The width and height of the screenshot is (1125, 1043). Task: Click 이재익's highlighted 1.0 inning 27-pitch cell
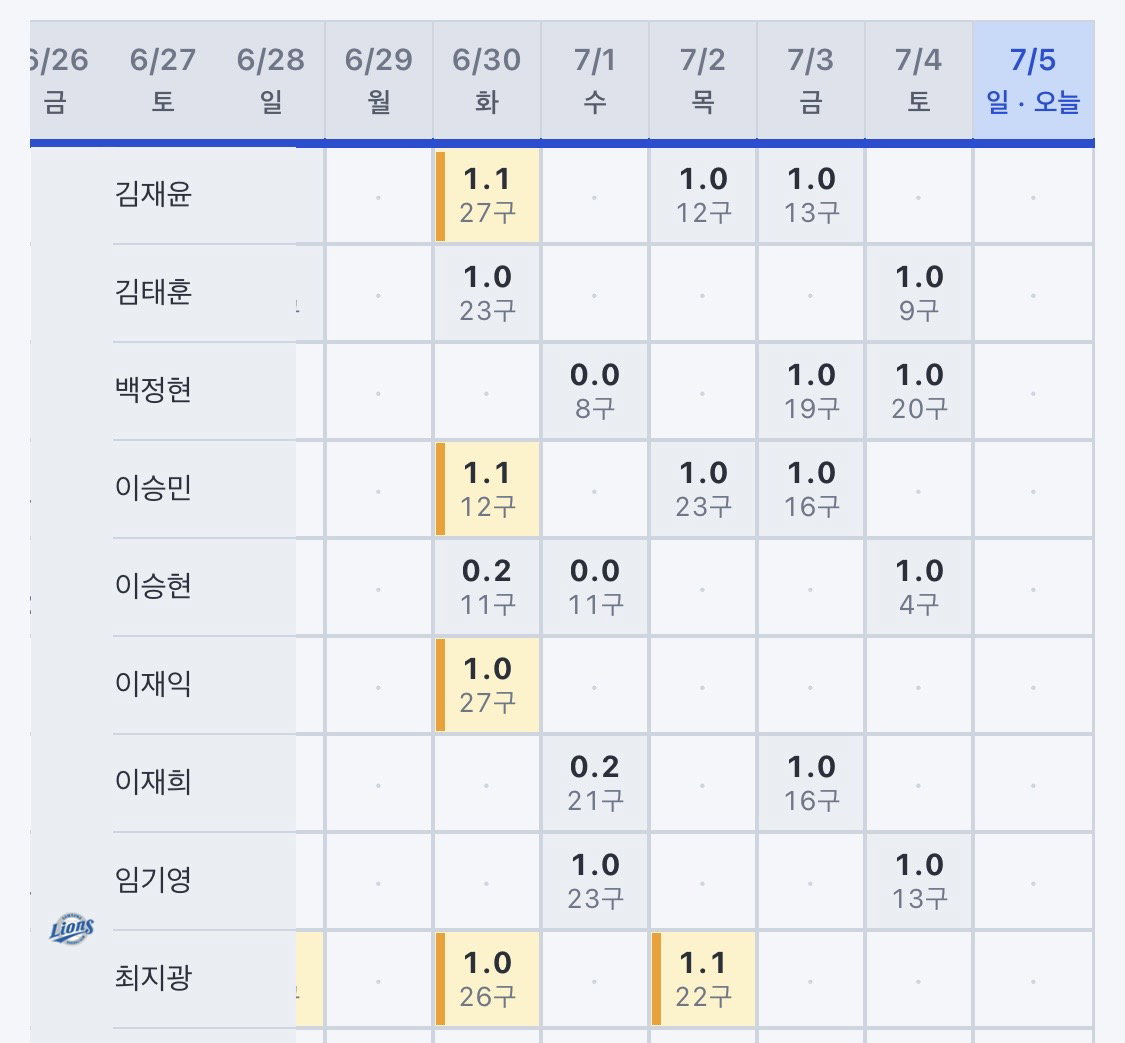[x=487, y=685]
